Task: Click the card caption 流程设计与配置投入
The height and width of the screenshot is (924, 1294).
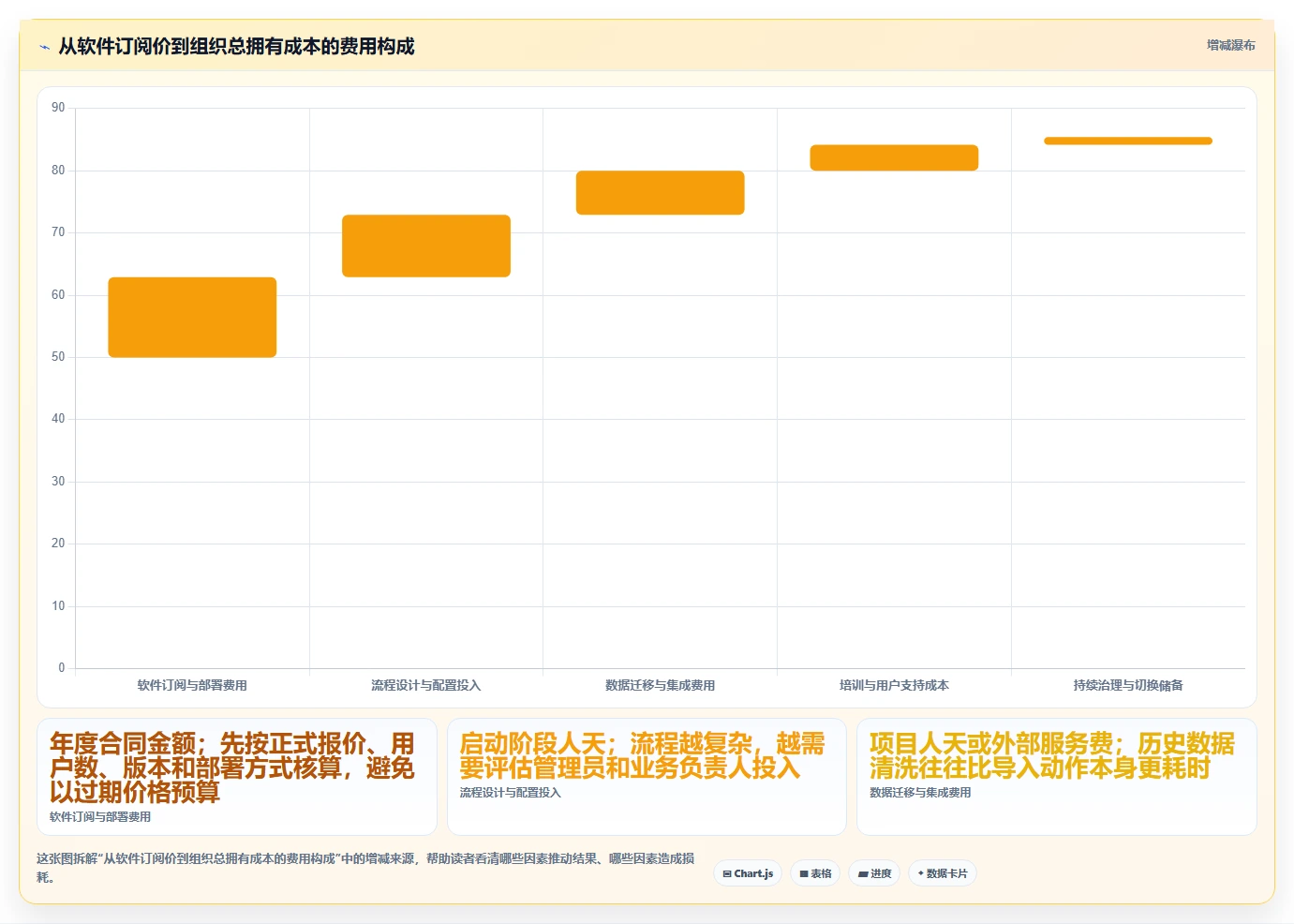Action: [511, 792]
